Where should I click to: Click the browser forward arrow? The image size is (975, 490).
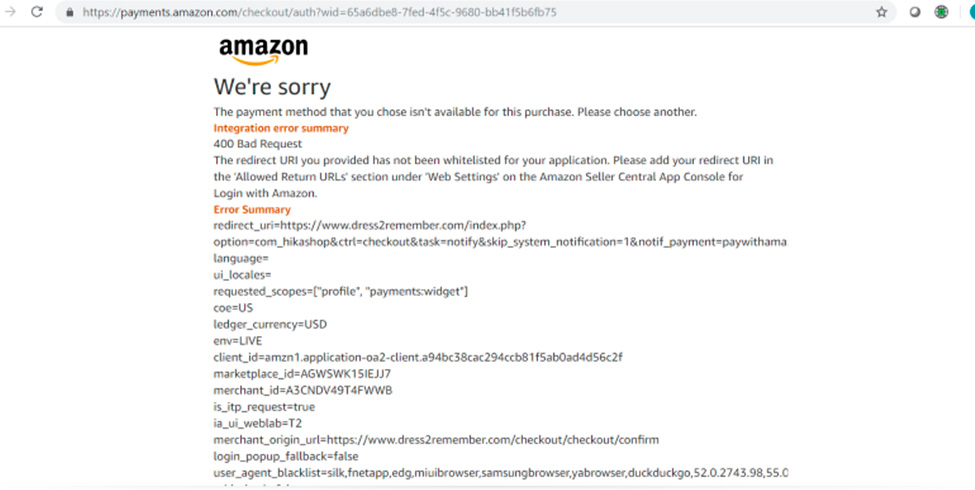(12, 12)
